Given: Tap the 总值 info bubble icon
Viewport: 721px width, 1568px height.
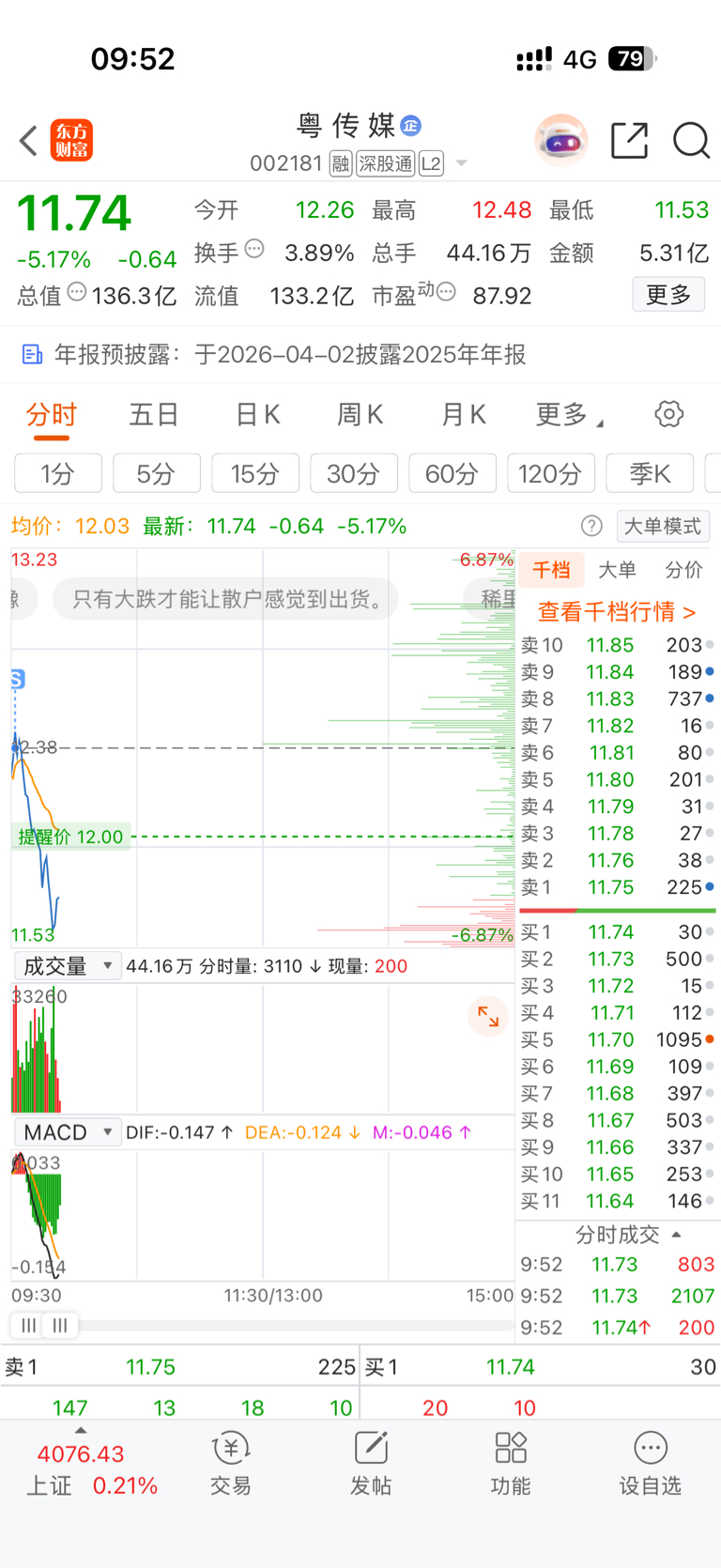Looking at the screenshot, I should (x=77, y=292).
